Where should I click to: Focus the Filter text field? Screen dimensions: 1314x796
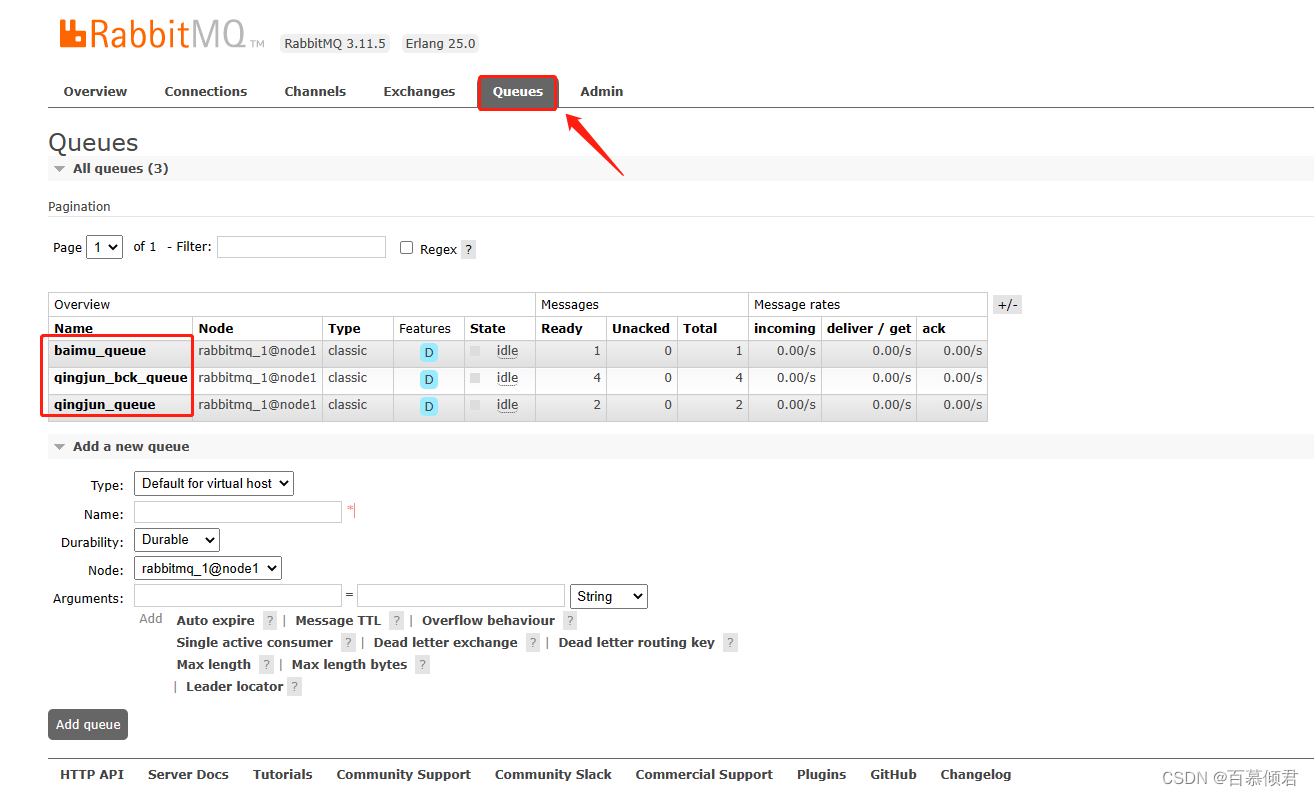point(301,247)
